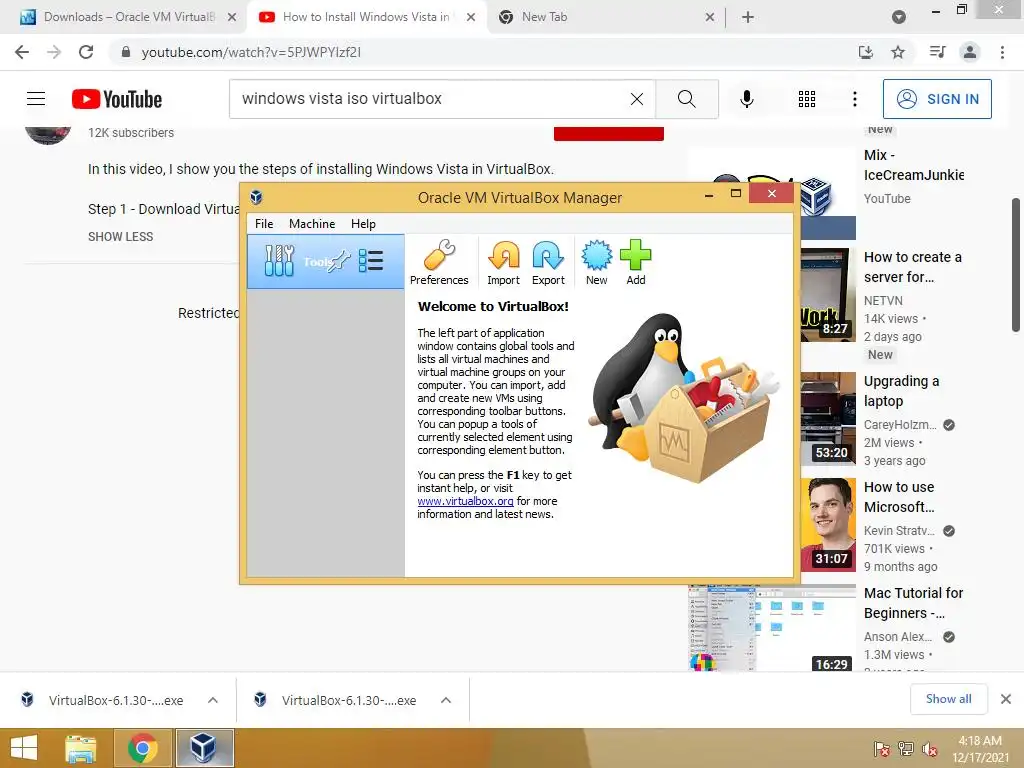Screen dimensions: 1024x768
Task: Close the downloads bar
Action: (x=1006, y=699)
